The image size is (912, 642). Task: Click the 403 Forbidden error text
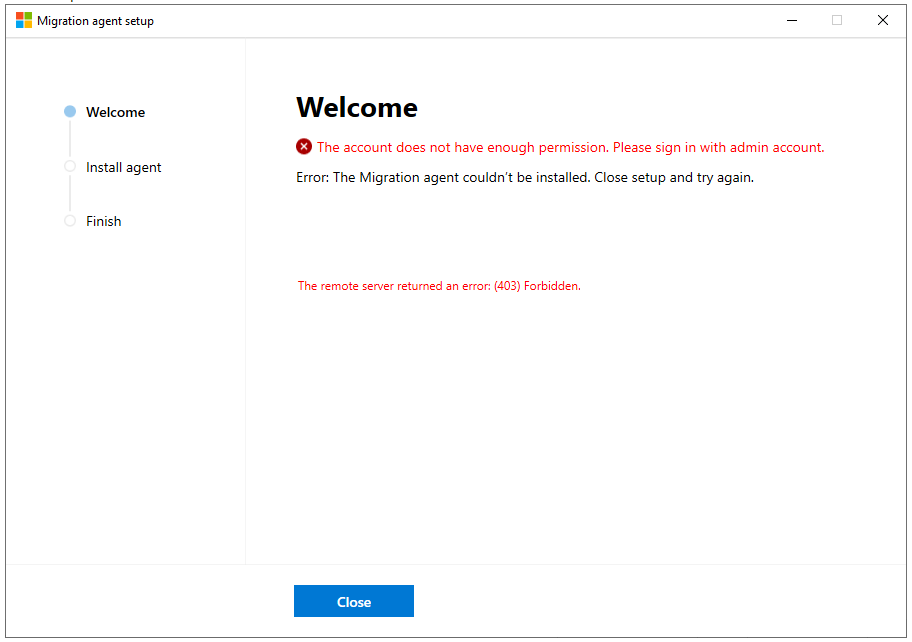(439, 285)
